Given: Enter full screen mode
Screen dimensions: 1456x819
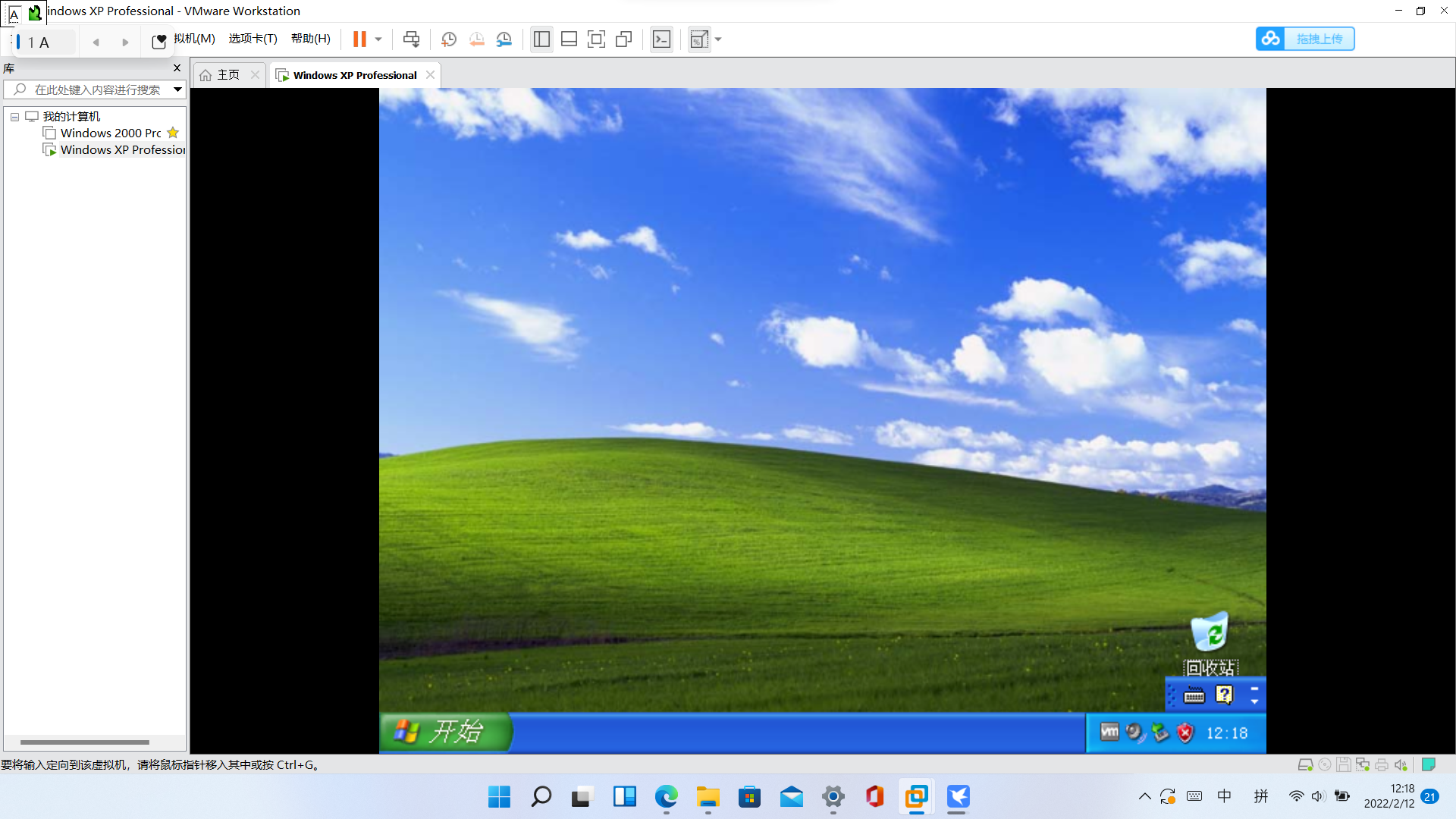Looking at the screenshot, I should (x=597, y=39).
